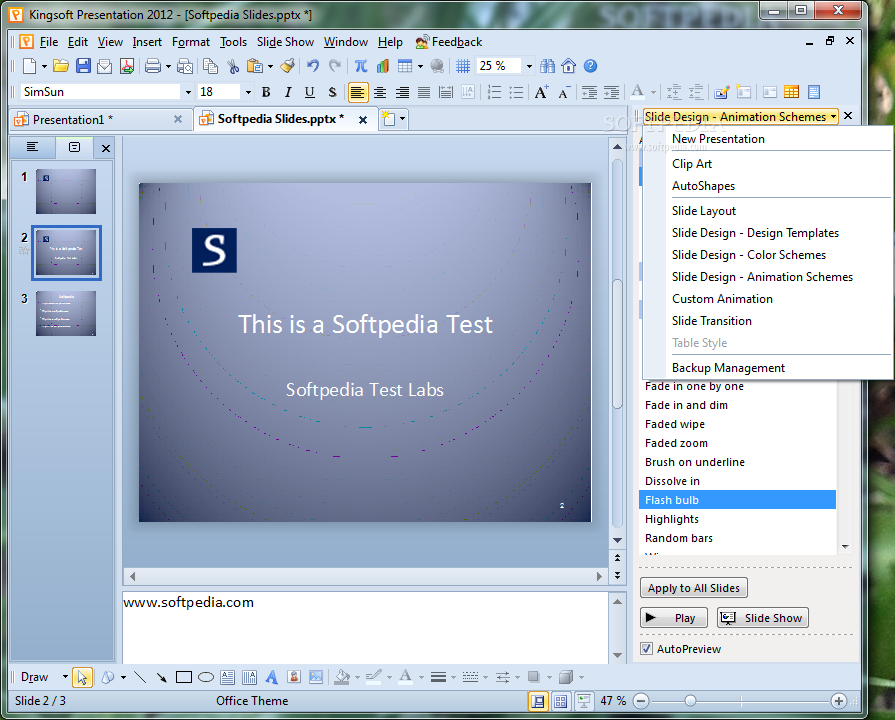
Task: Click the blue Help question mark icon
Action: 591,66
